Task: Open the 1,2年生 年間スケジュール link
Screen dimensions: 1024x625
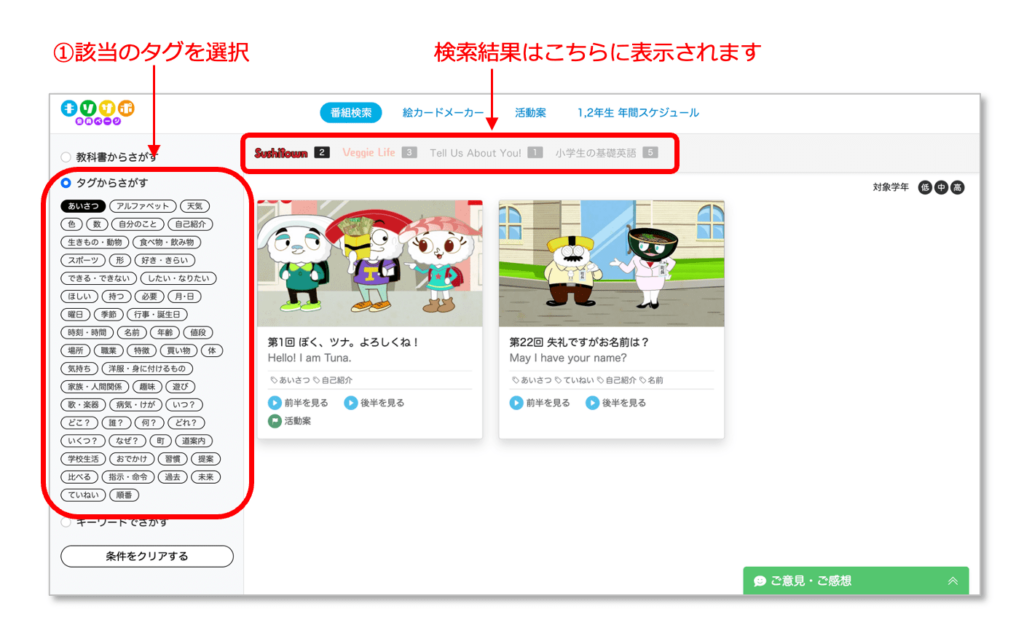Action: [x=639, y=112]
